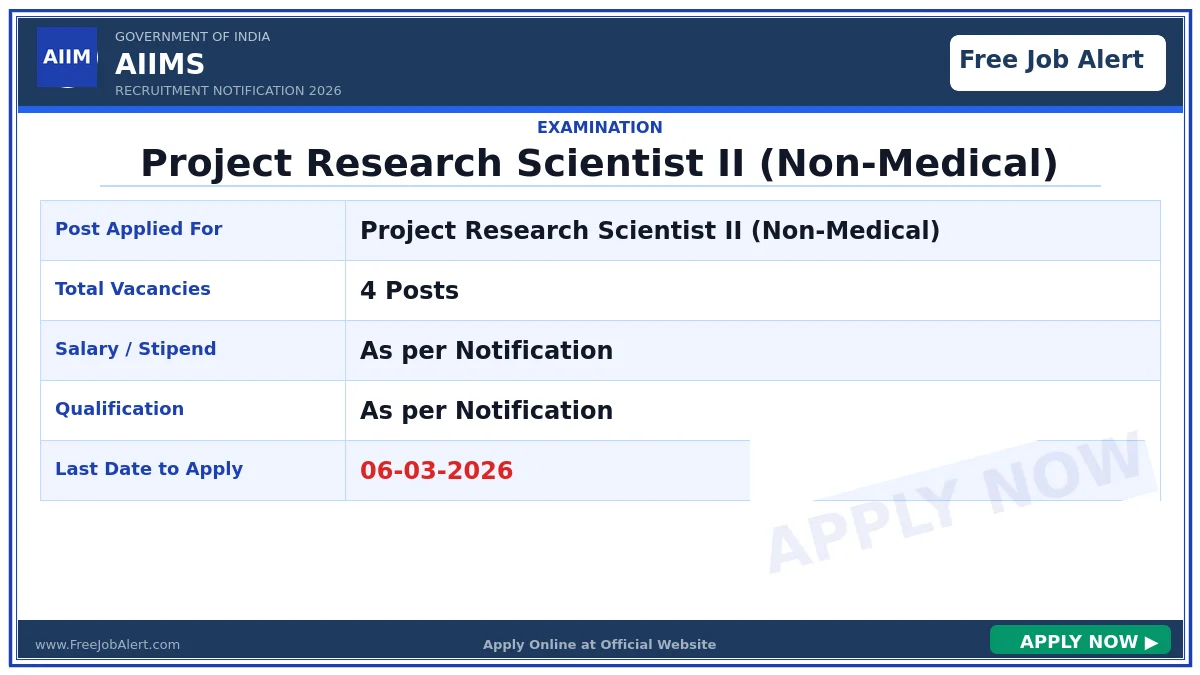
Task: Open the www.FreeJobAlert.com link
Action: (108, 645)
